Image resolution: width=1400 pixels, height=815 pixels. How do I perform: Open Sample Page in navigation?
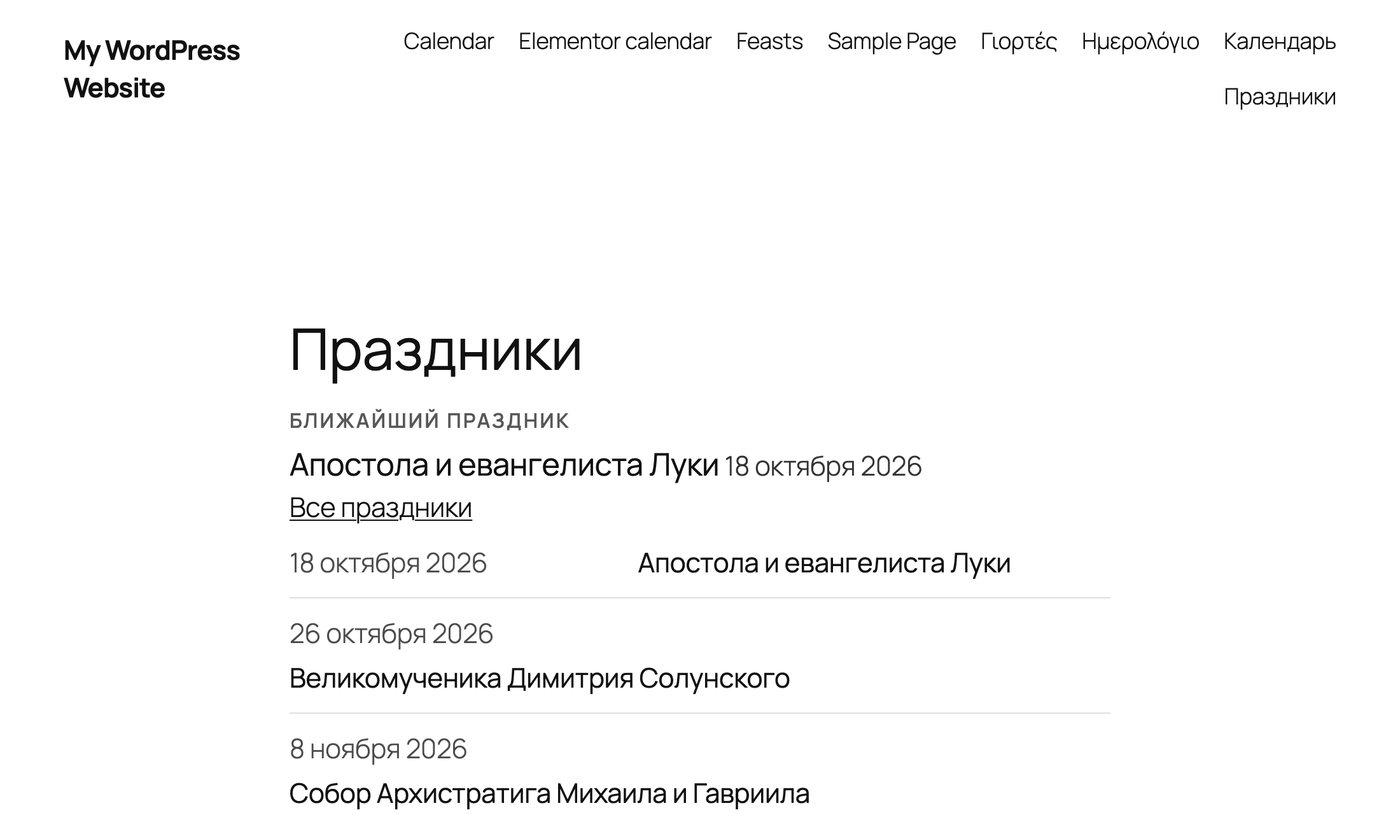point(892,41)
